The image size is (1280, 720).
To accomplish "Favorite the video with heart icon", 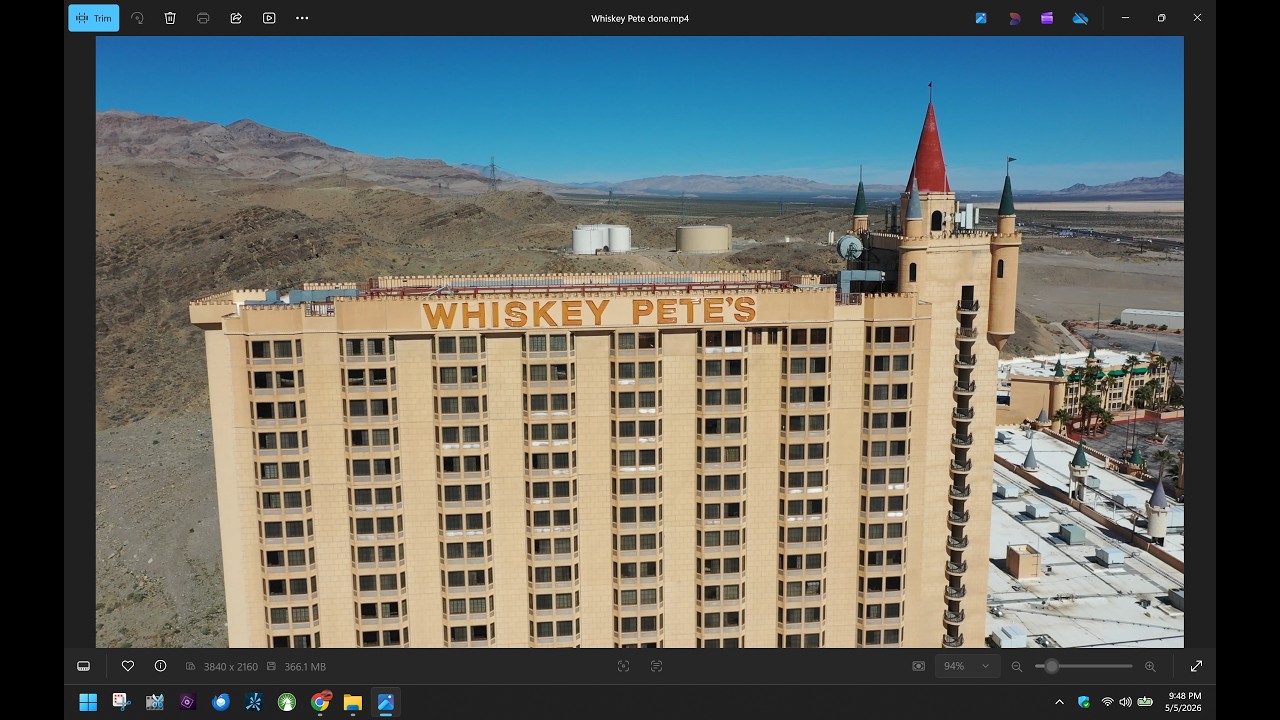I will click(x=128, y=666).
